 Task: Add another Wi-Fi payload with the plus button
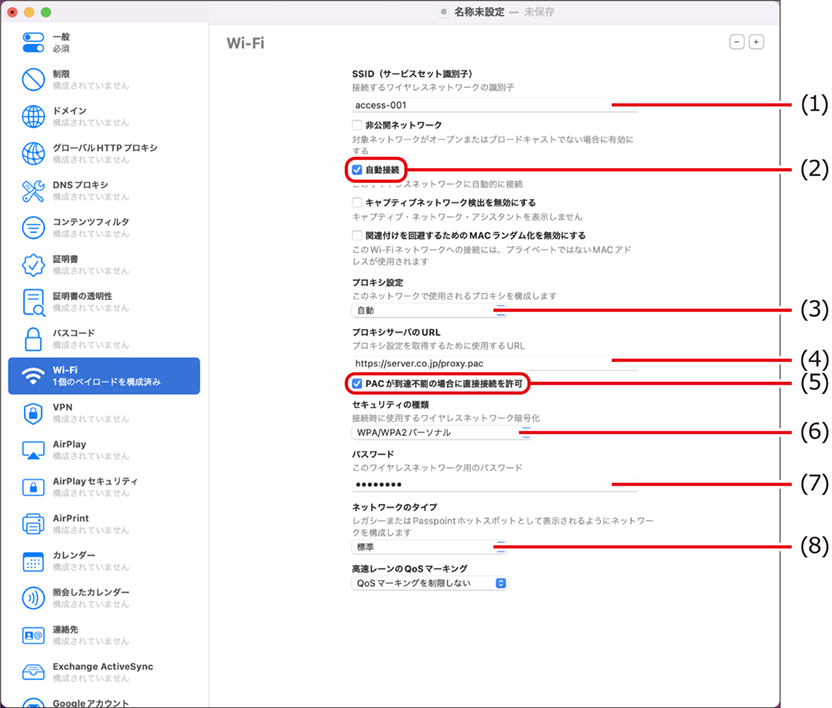[x=756, y=42]
